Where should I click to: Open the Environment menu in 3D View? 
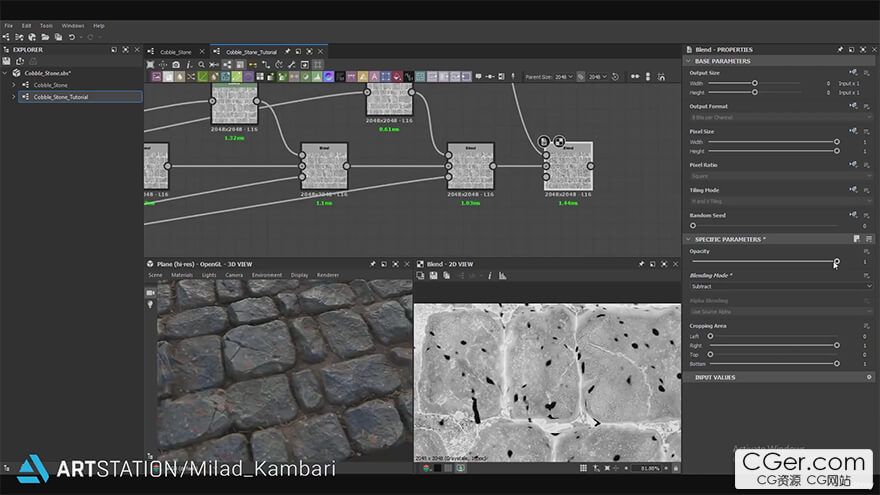[x=267, y=275]
